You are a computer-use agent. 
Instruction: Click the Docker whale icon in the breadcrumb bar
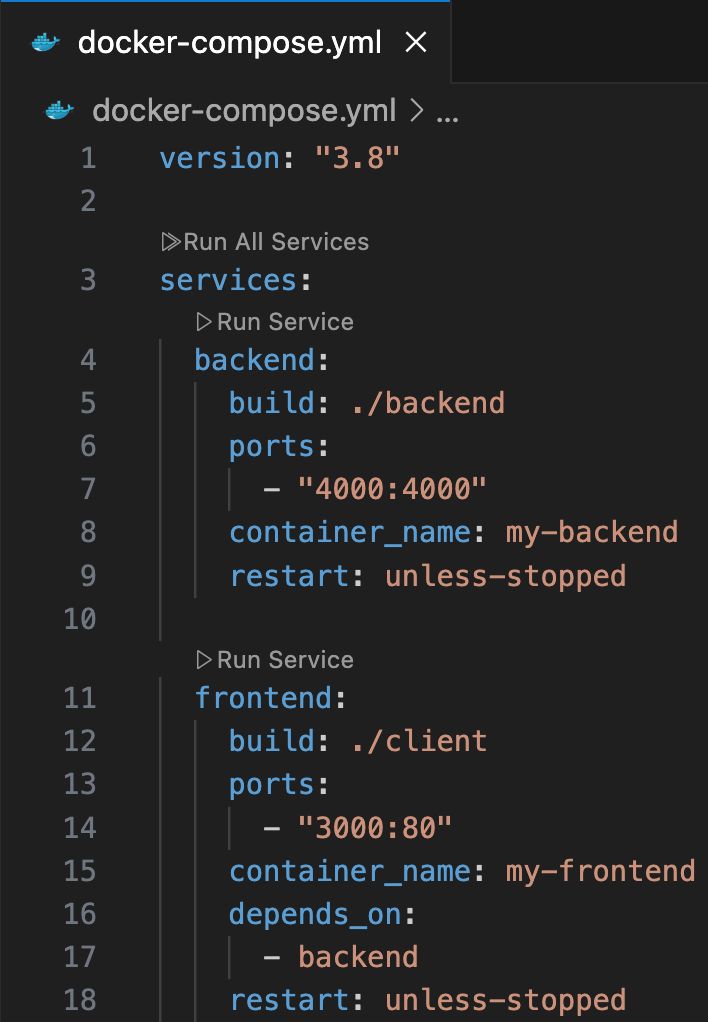point(56,110)
